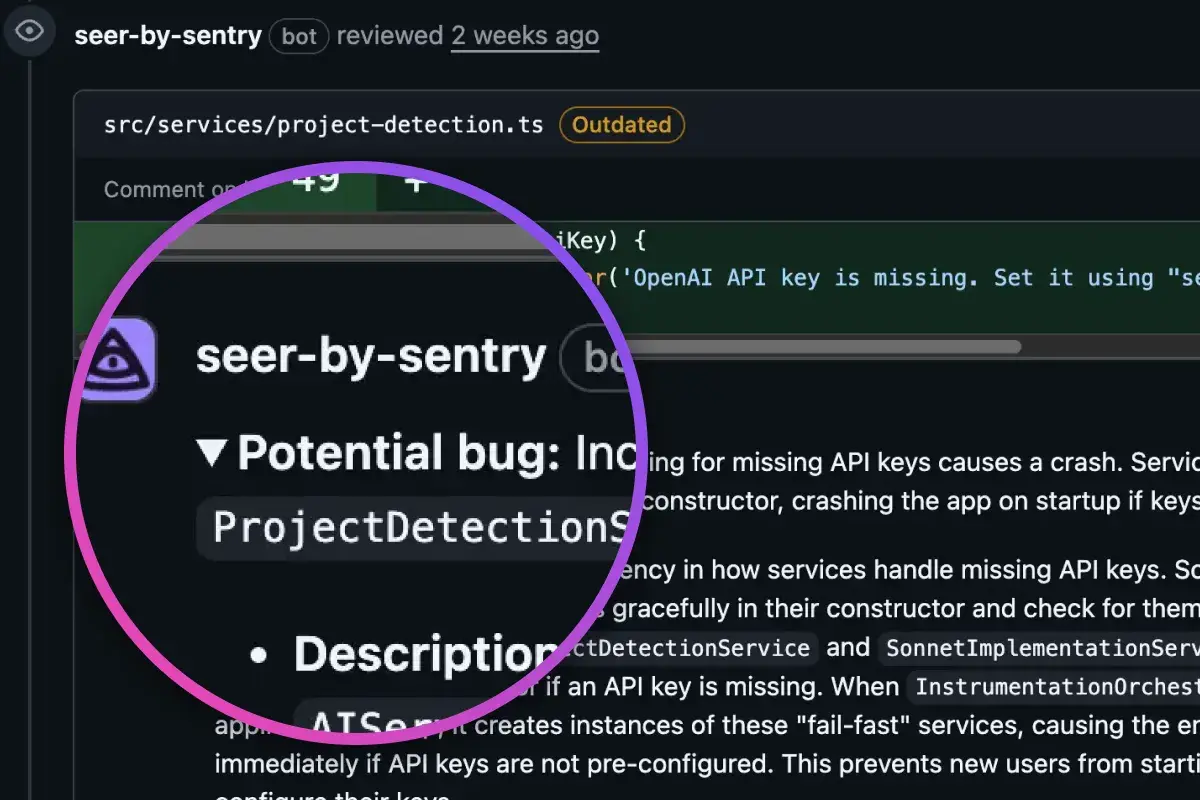This screenshot has height=800, width=1200.
Task: Toggle collapse on the Potential bug heading
Action: click(x=400, y=452)
